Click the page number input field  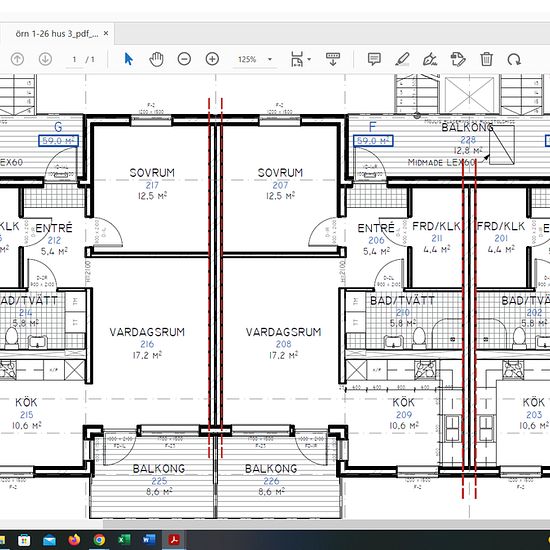[74, 59]
